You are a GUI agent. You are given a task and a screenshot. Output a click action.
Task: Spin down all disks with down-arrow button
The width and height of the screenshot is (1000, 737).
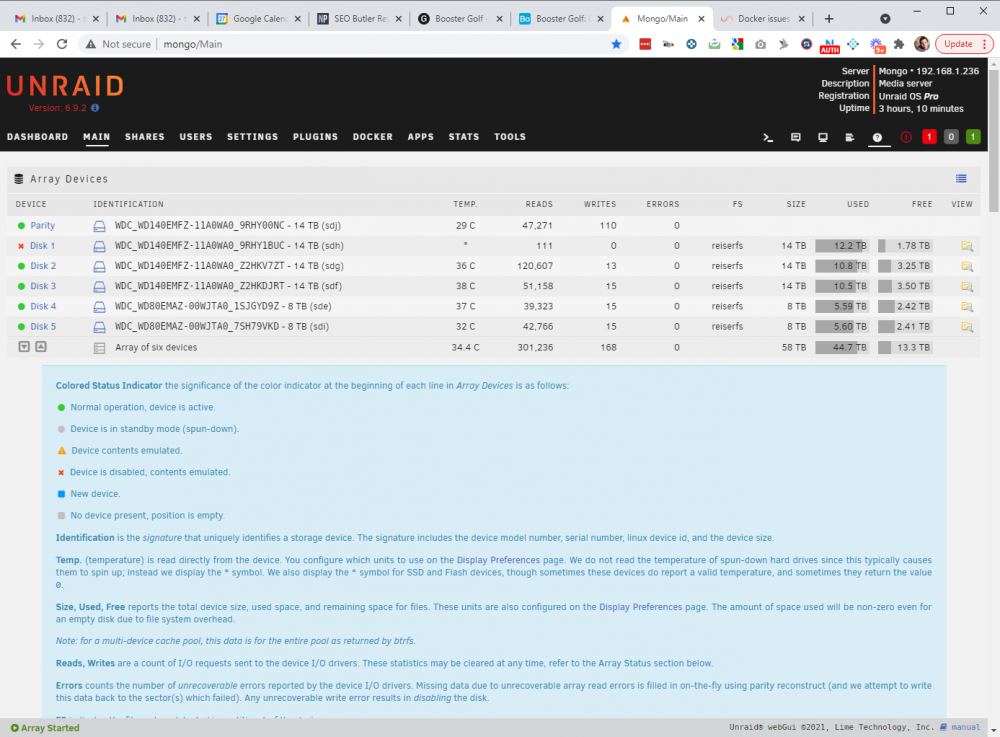point(24,347)
